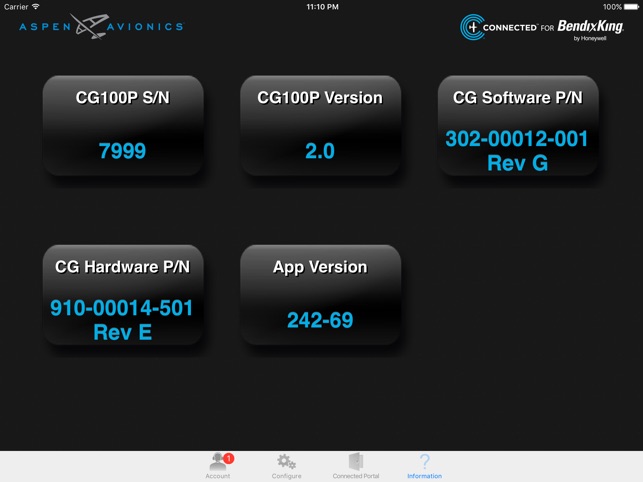This screenshot has height=482, width=643.
Task: Open the Connected Portal tab
Action: pos(356,466)
